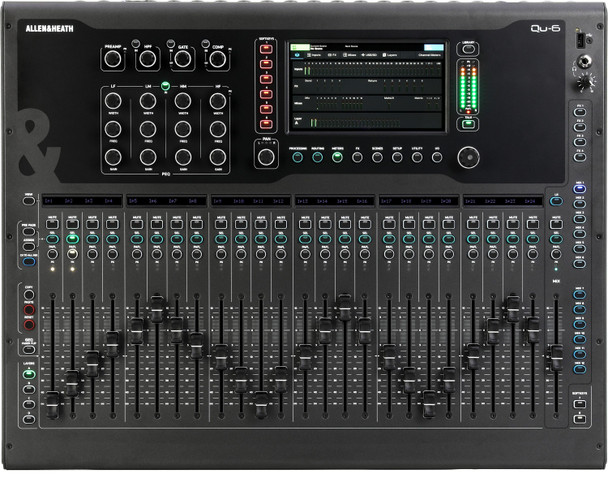
Task: Mute channel 1 with its MUTE button
Action: [x=52, y=224]
